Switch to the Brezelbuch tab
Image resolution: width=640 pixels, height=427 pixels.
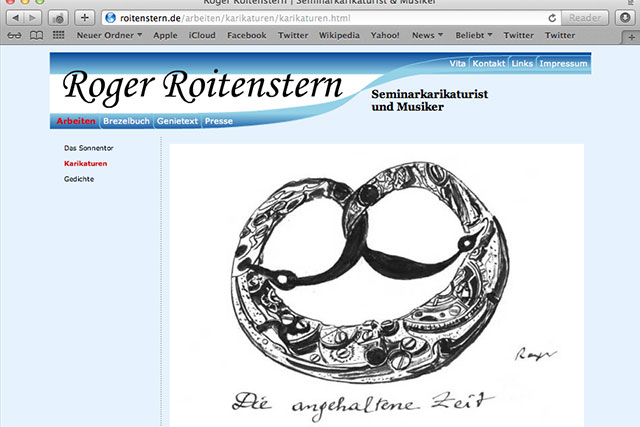tap(126, 121)
